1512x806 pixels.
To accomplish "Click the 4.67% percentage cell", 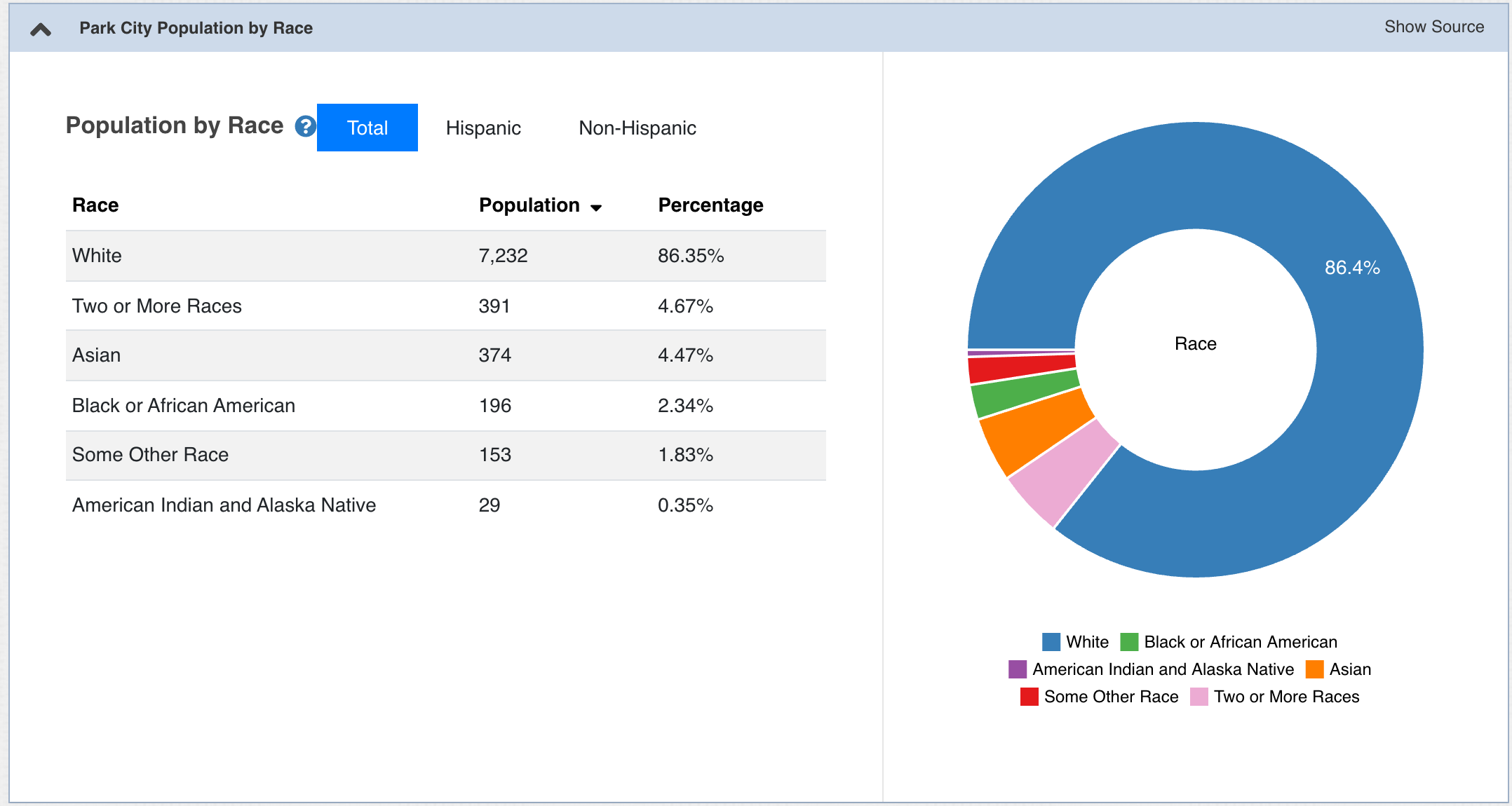I will (x=685, y=306).
